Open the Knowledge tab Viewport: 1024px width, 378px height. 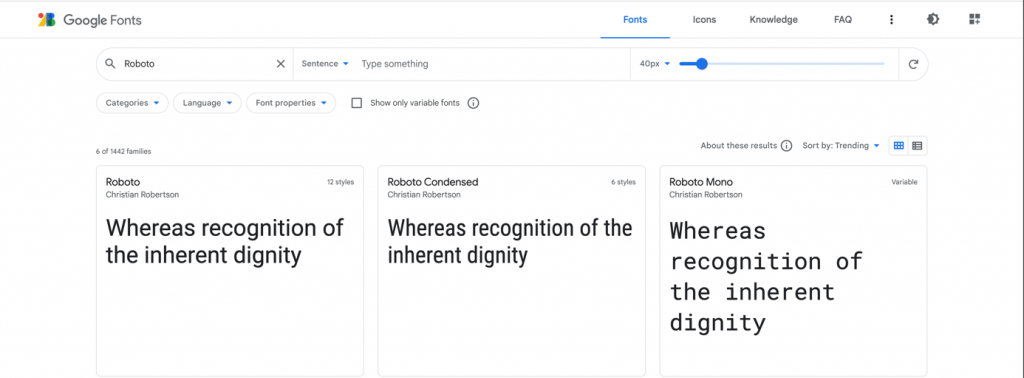tap(773, 20)
